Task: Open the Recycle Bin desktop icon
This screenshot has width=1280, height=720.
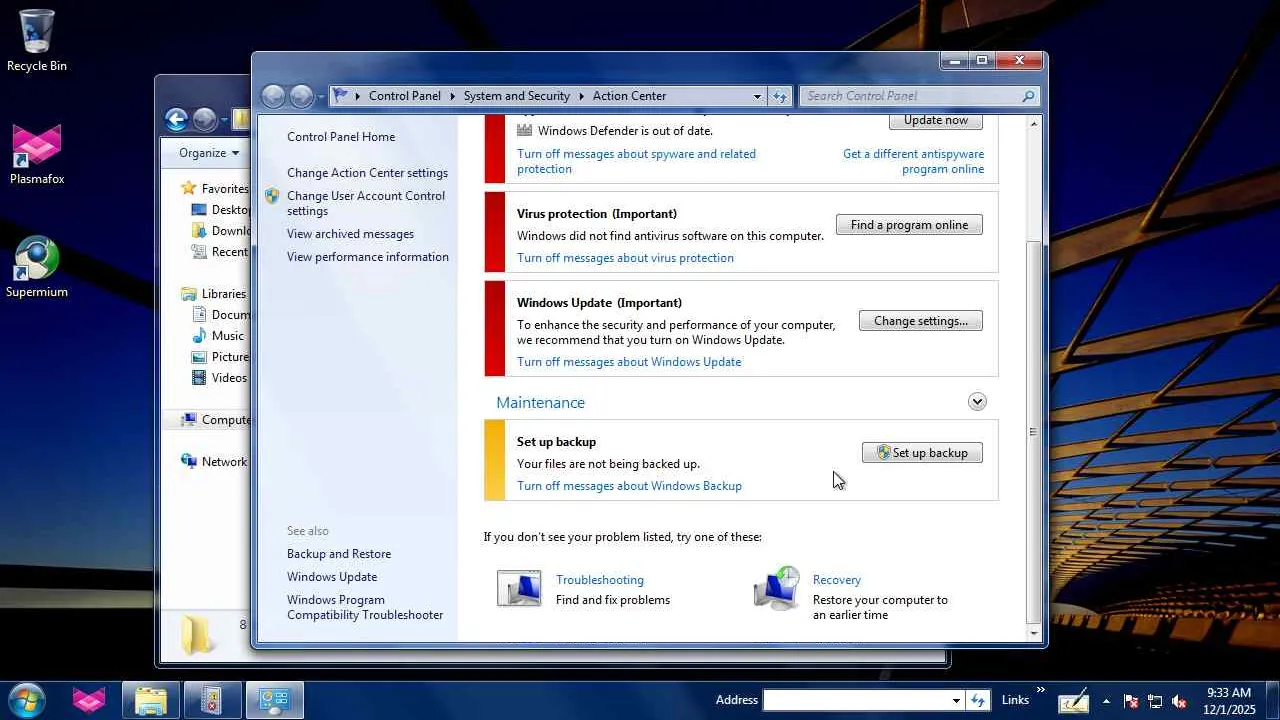Action: click(37, 41)
